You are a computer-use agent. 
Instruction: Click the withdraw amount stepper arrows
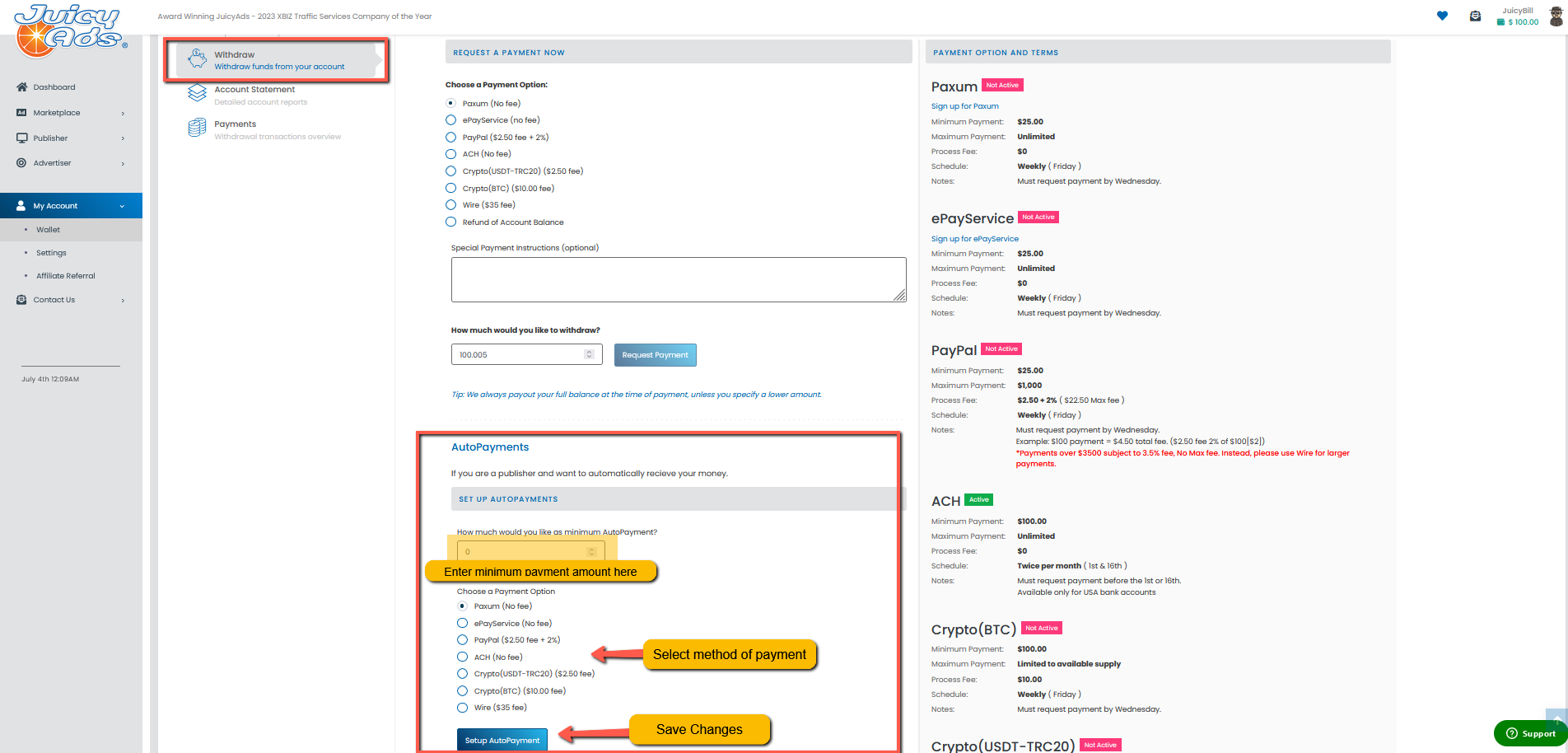(589, 354)
